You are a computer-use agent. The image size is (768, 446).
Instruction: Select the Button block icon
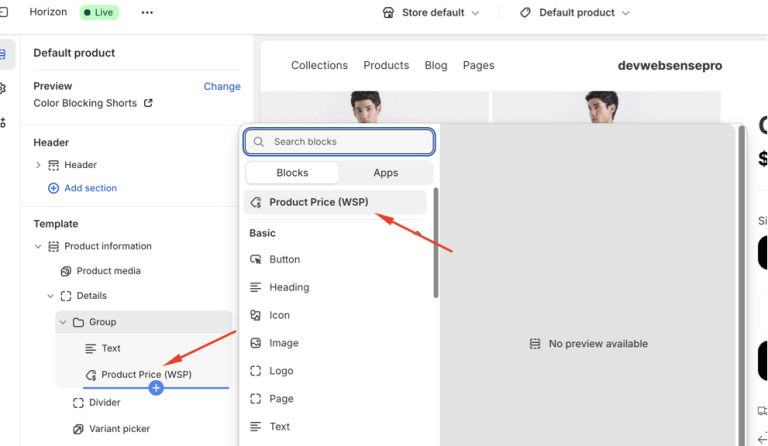point(256,259)
